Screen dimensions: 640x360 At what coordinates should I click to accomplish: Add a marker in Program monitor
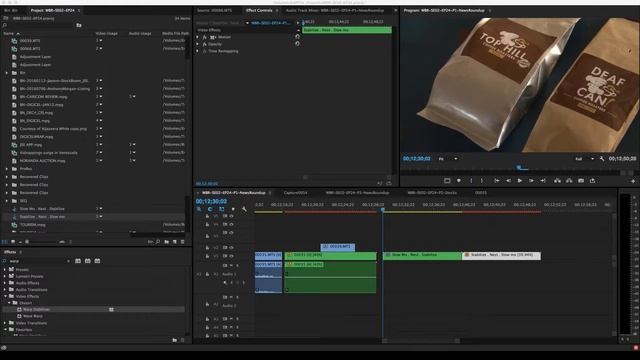[x=459, y=180]
